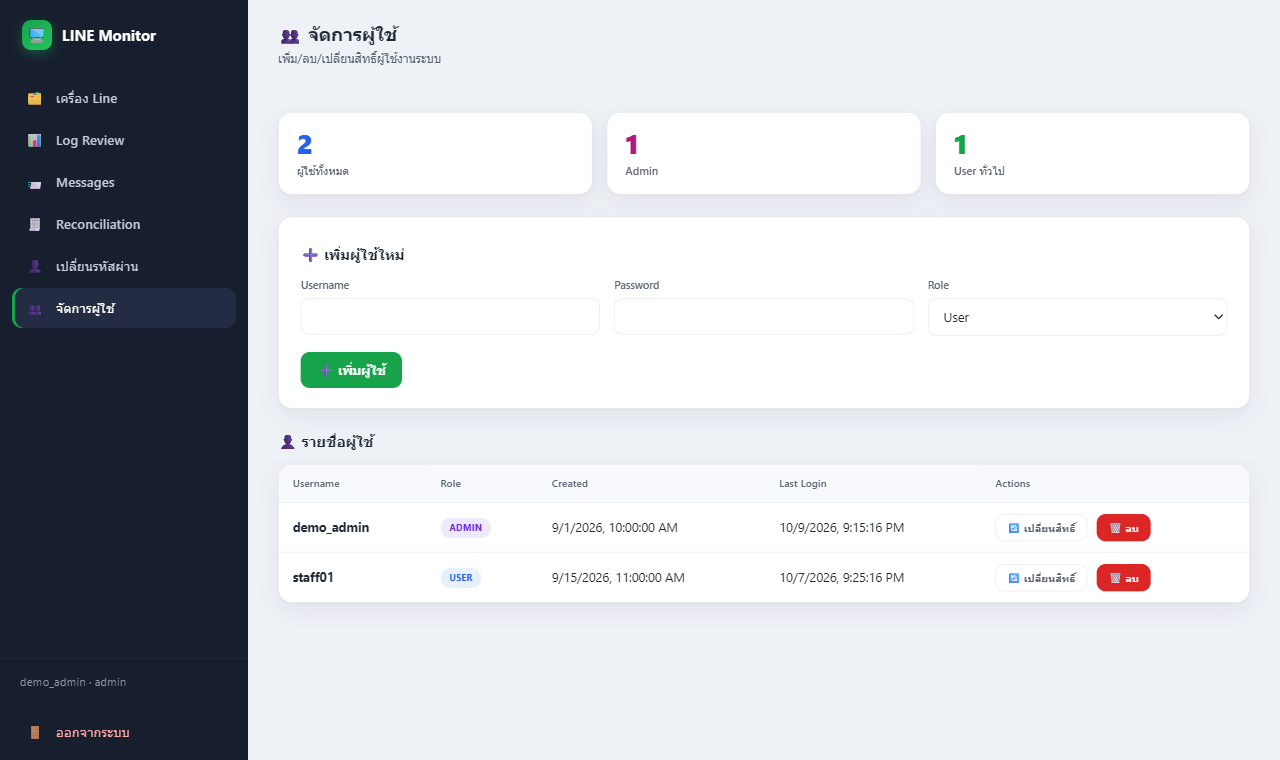
Task: Open the เครื่อง Line menu item
Action: [x=124, y=98]
